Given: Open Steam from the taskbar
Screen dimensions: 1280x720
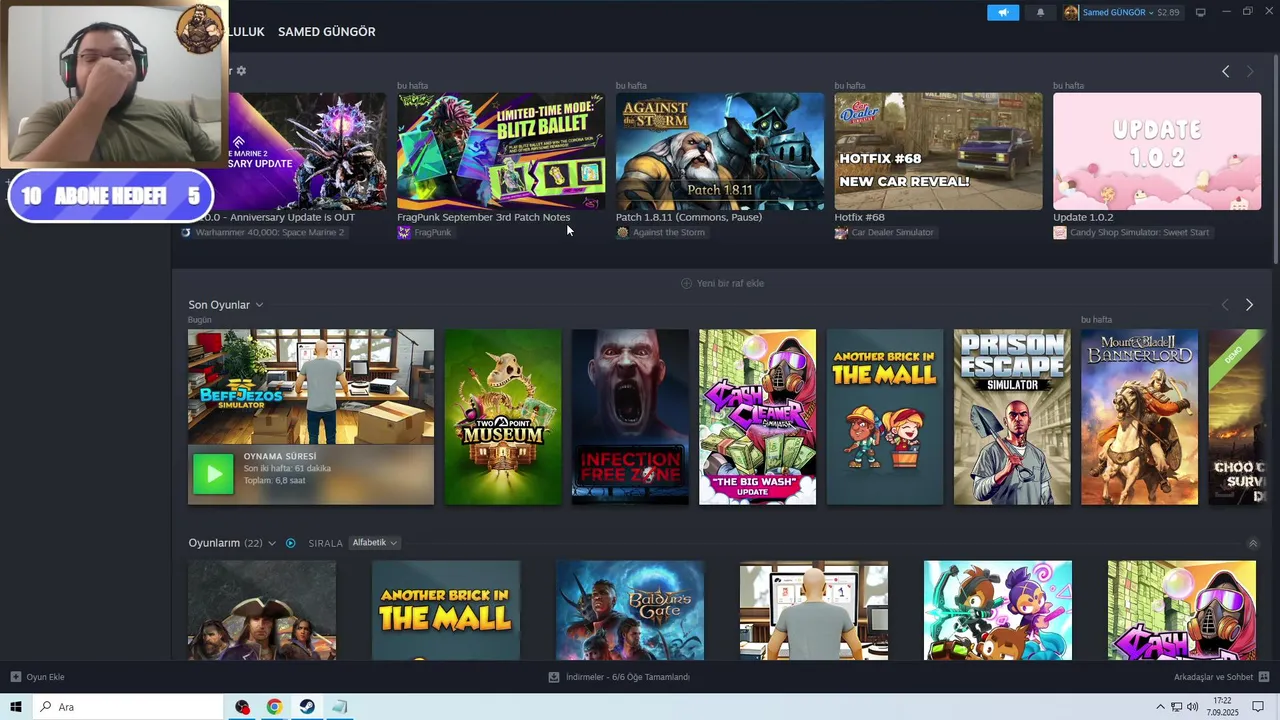Looking at the screenshot, I should (x=307, y=707).
